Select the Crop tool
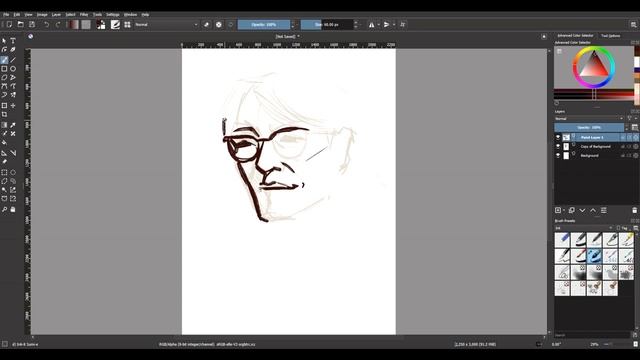Image resolution: width=640 pixels, height=360 pixels. pyautogui.click(x=4, y=115)
